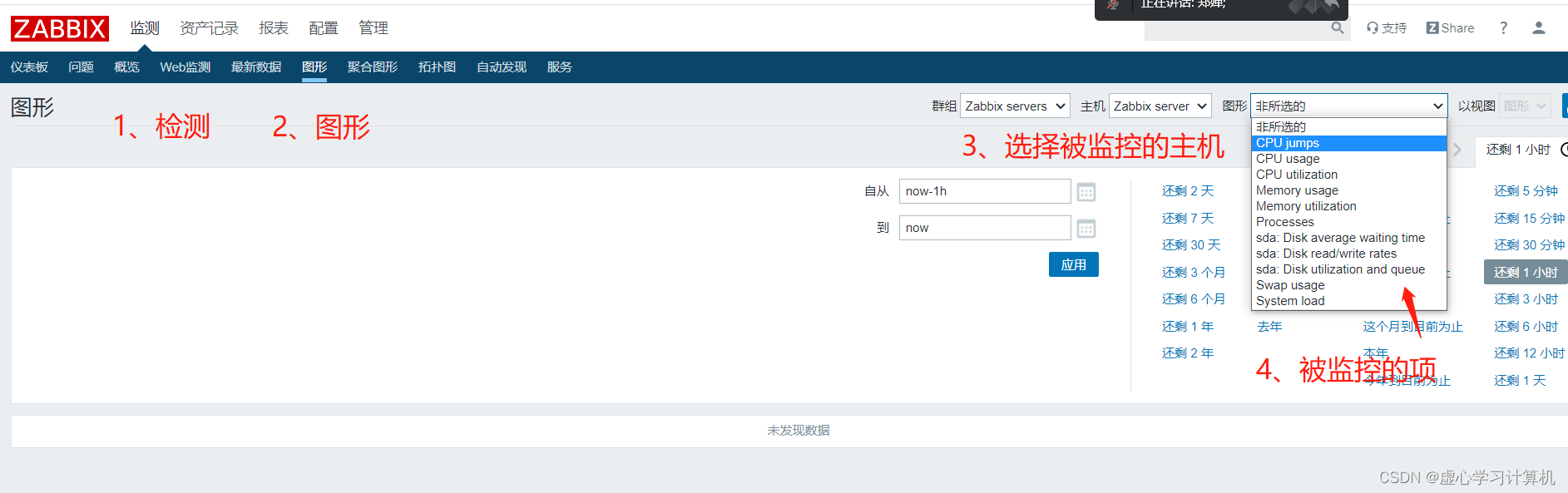
Task: Open the 主机 Zabbix server dropdown
Action: click(x=1160, y=106)
